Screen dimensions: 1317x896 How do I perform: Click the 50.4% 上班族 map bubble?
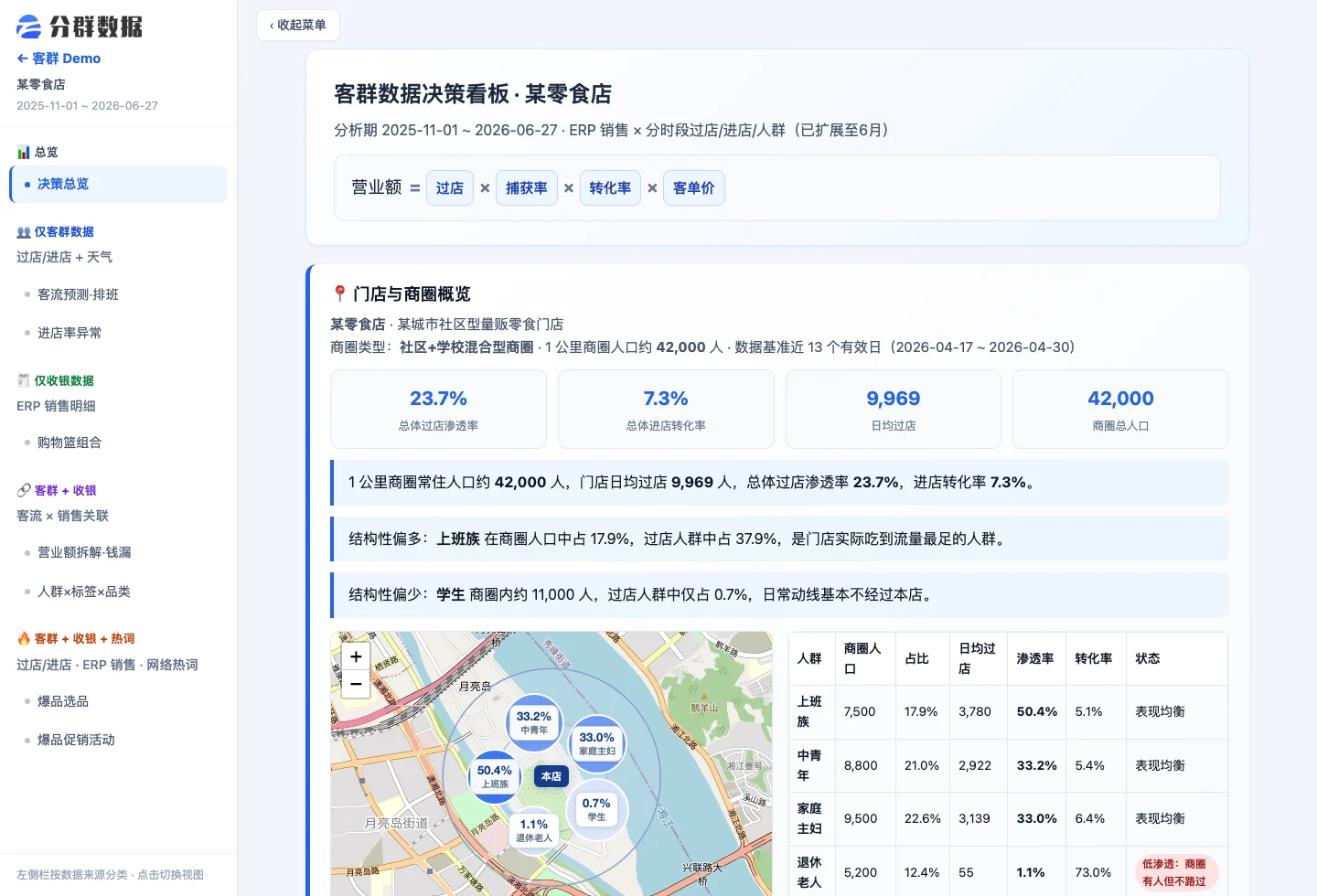[x=495, y=776]
